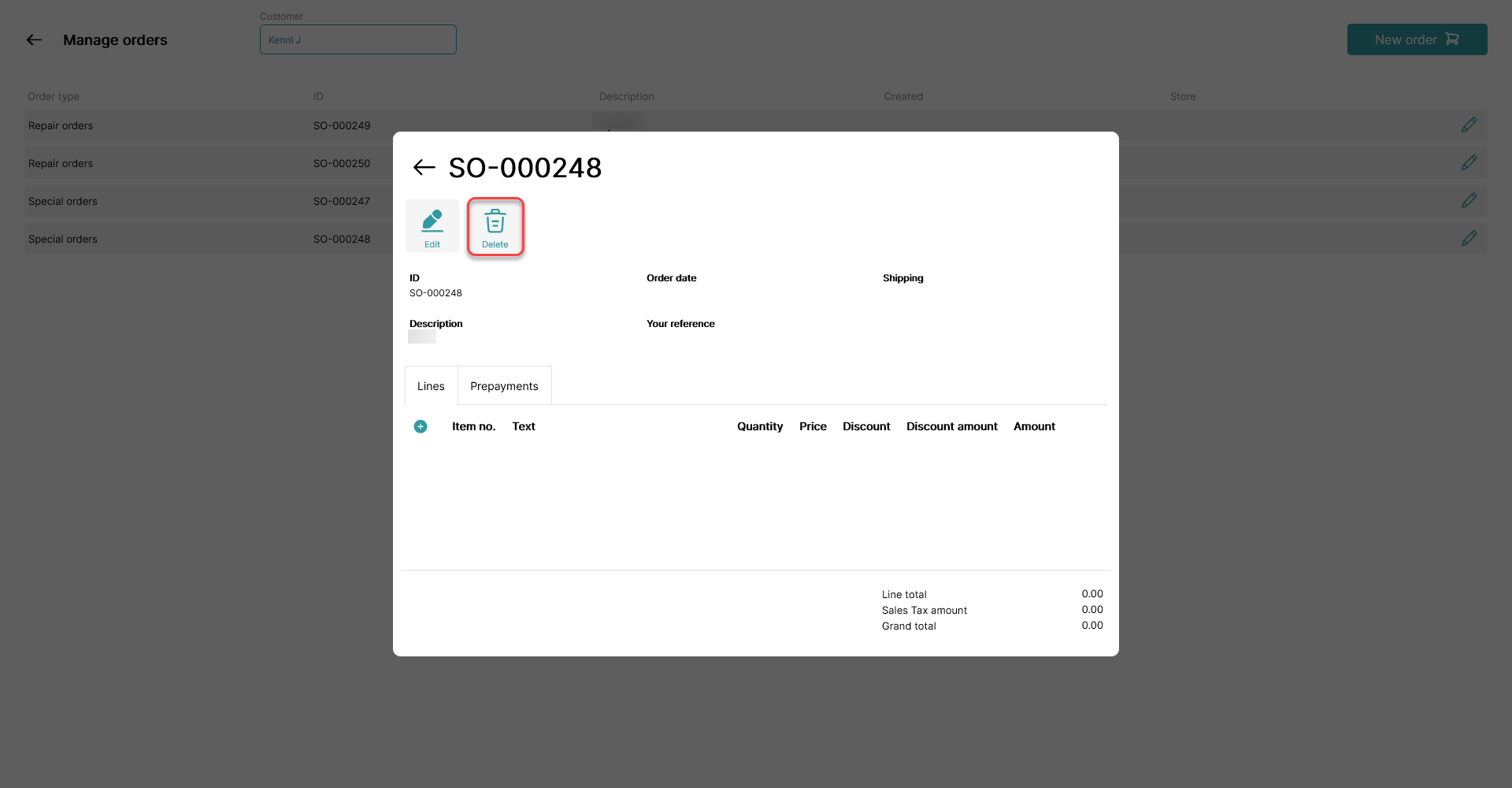Screen dimensions: 1512x788
Task: Click the Created column header
Action: pyautogui.click(x=903, y=96)
